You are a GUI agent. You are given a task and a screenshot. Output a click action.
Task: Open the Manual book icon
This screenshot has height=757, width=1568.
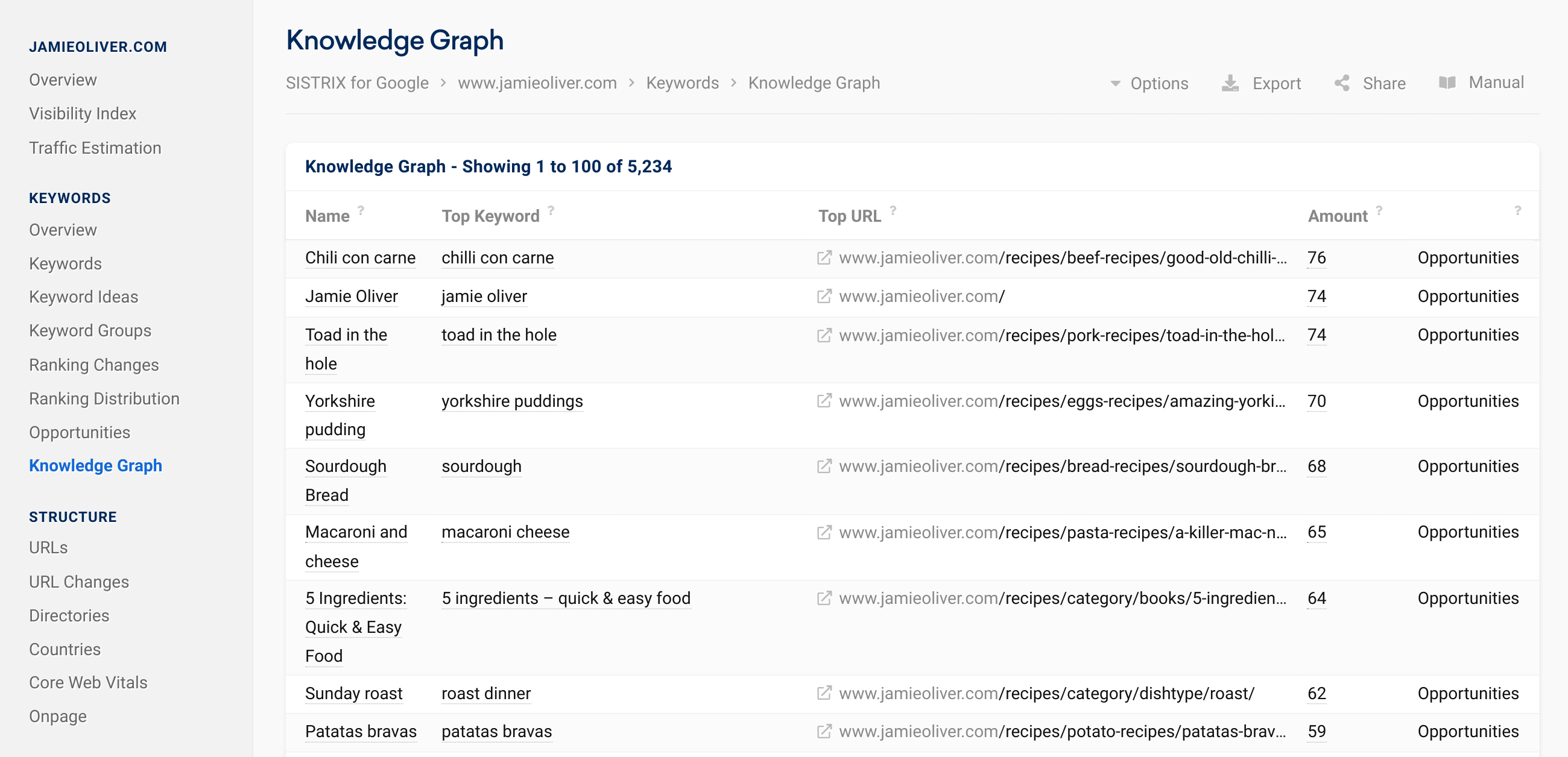1447,83
